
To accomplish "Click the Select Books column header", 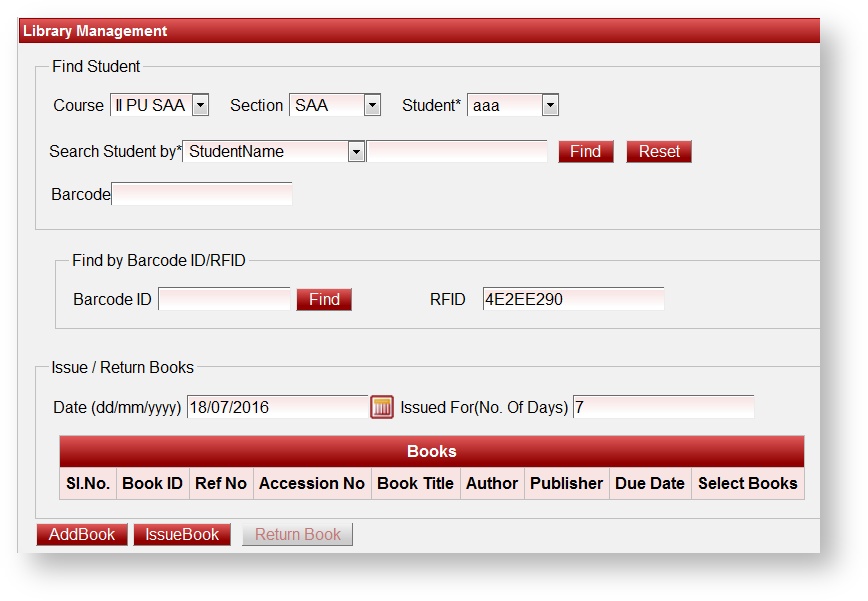I will pyautogui.click(x=747, y=483).
